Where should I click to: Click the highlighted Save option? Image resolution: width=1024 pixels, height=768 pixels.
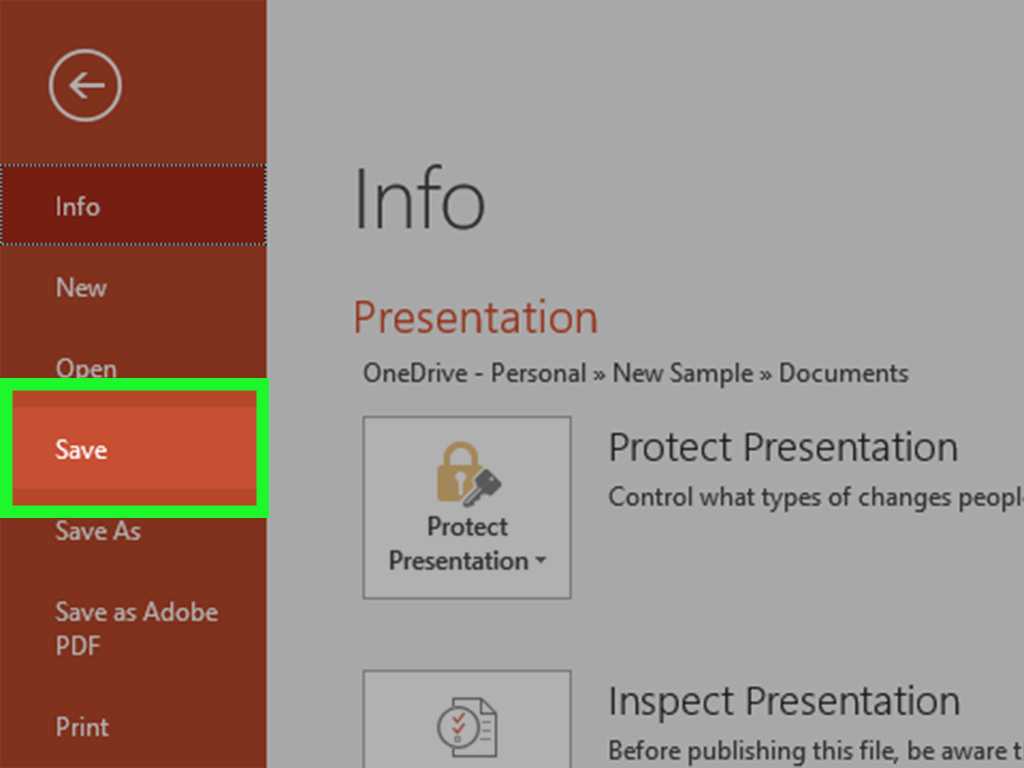(82, 450)
